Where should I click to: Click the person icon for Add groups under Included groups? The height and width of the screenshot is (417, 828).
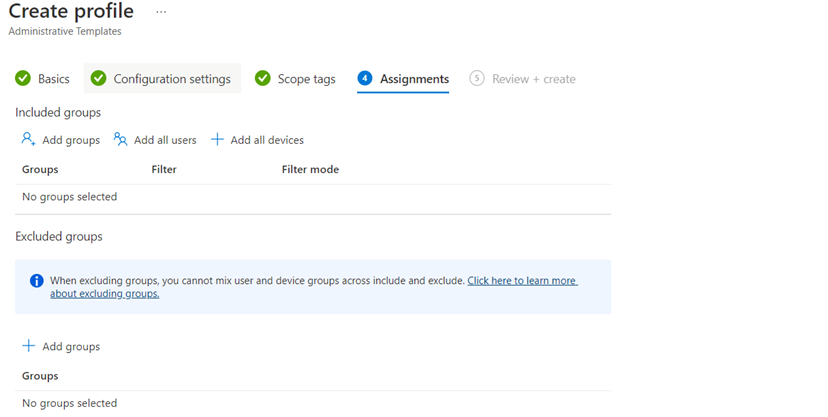click(29, 140)
